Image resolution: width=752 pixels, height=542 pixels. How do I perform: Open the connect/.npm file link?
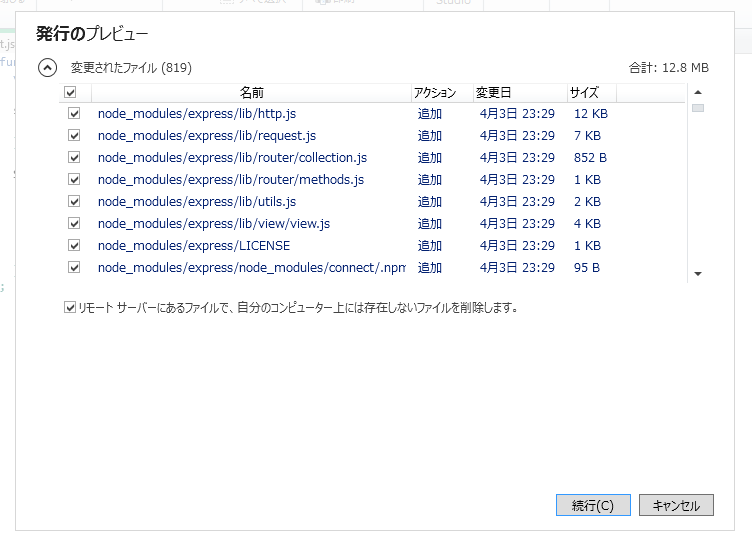click(252, 267)
